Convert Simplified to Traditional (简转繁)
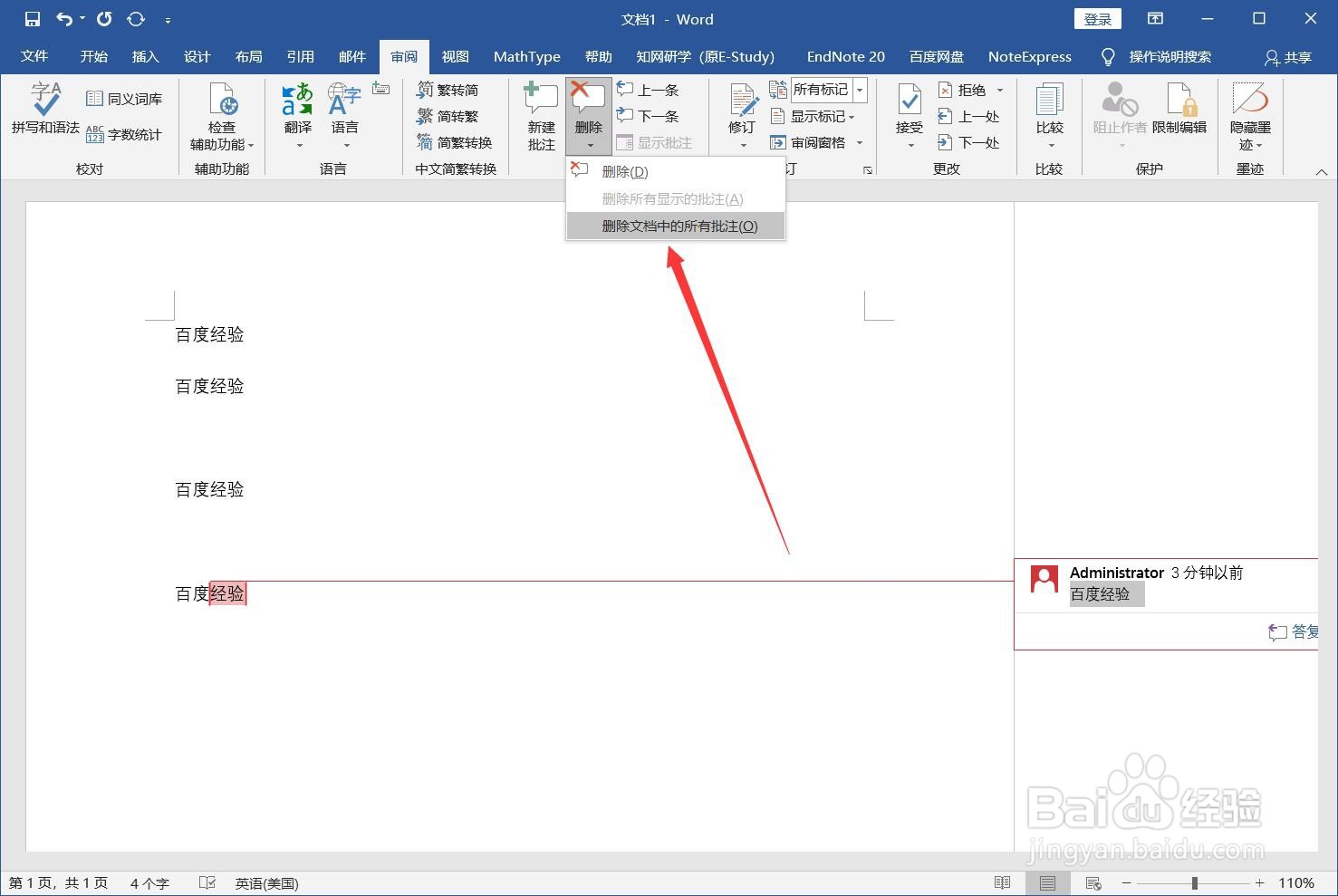Screen dimensions: 1338x896 click(x=448, y=116)
